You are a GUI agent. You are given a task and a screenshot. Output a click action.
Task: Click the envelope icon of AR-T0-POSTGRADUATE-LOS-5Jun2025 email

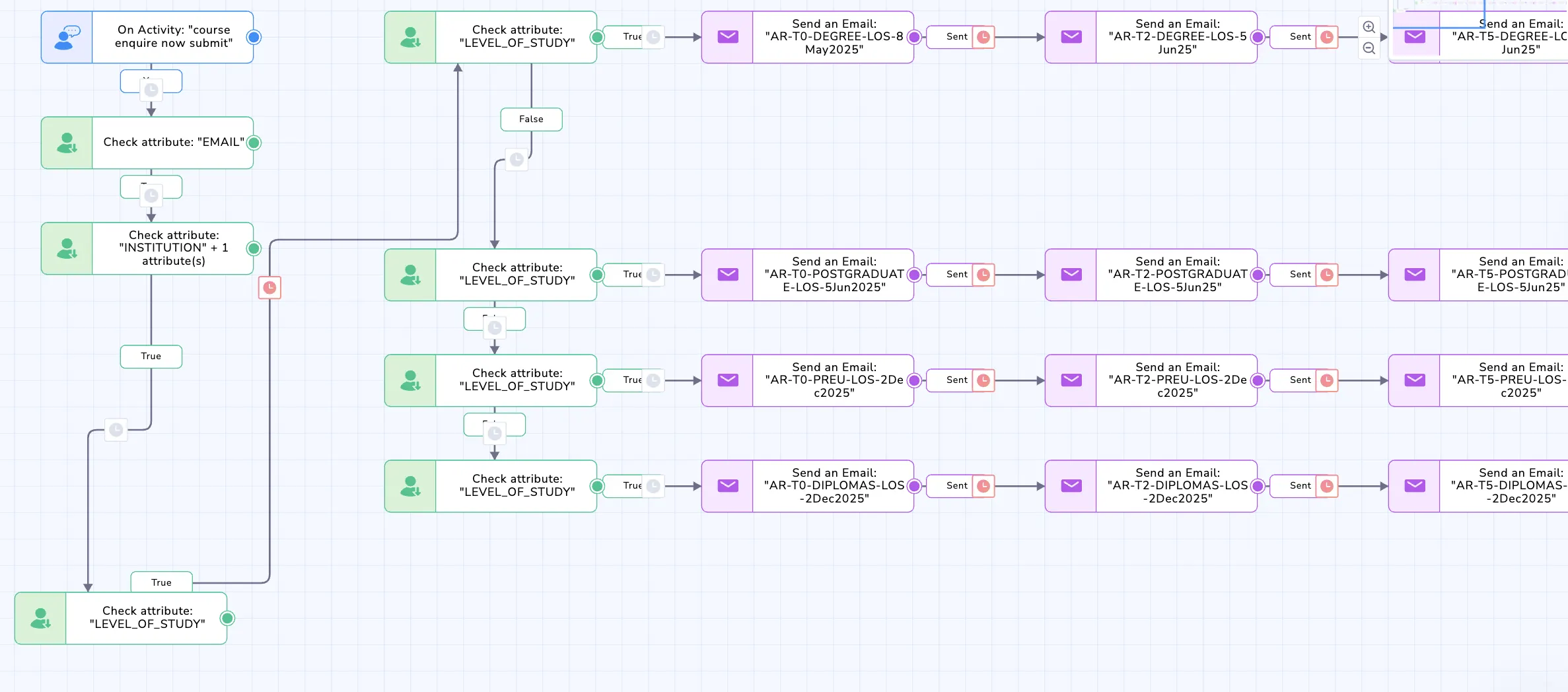click(728, 275)
